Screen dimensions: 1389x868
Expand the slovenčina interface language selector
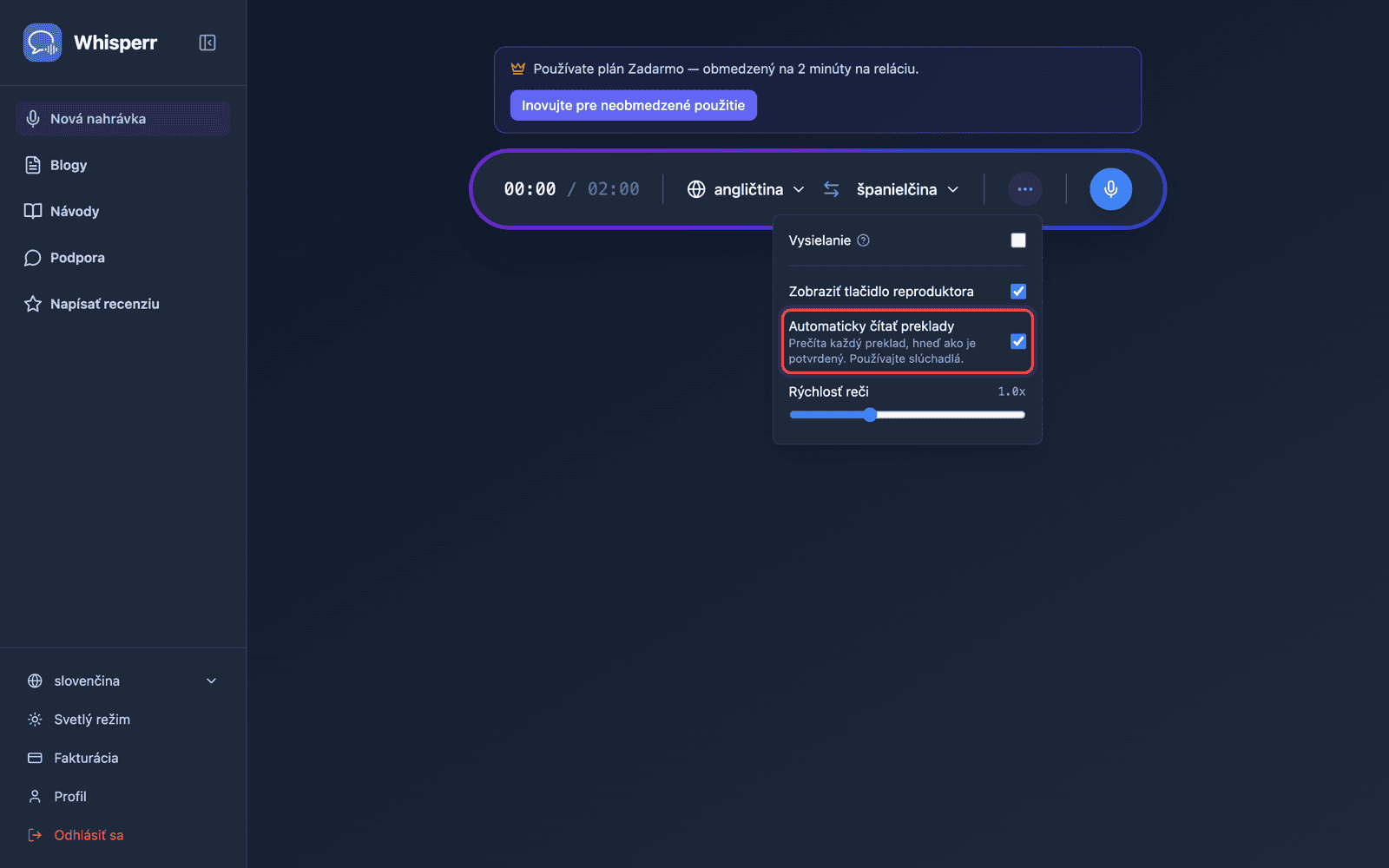click(122, 681)
